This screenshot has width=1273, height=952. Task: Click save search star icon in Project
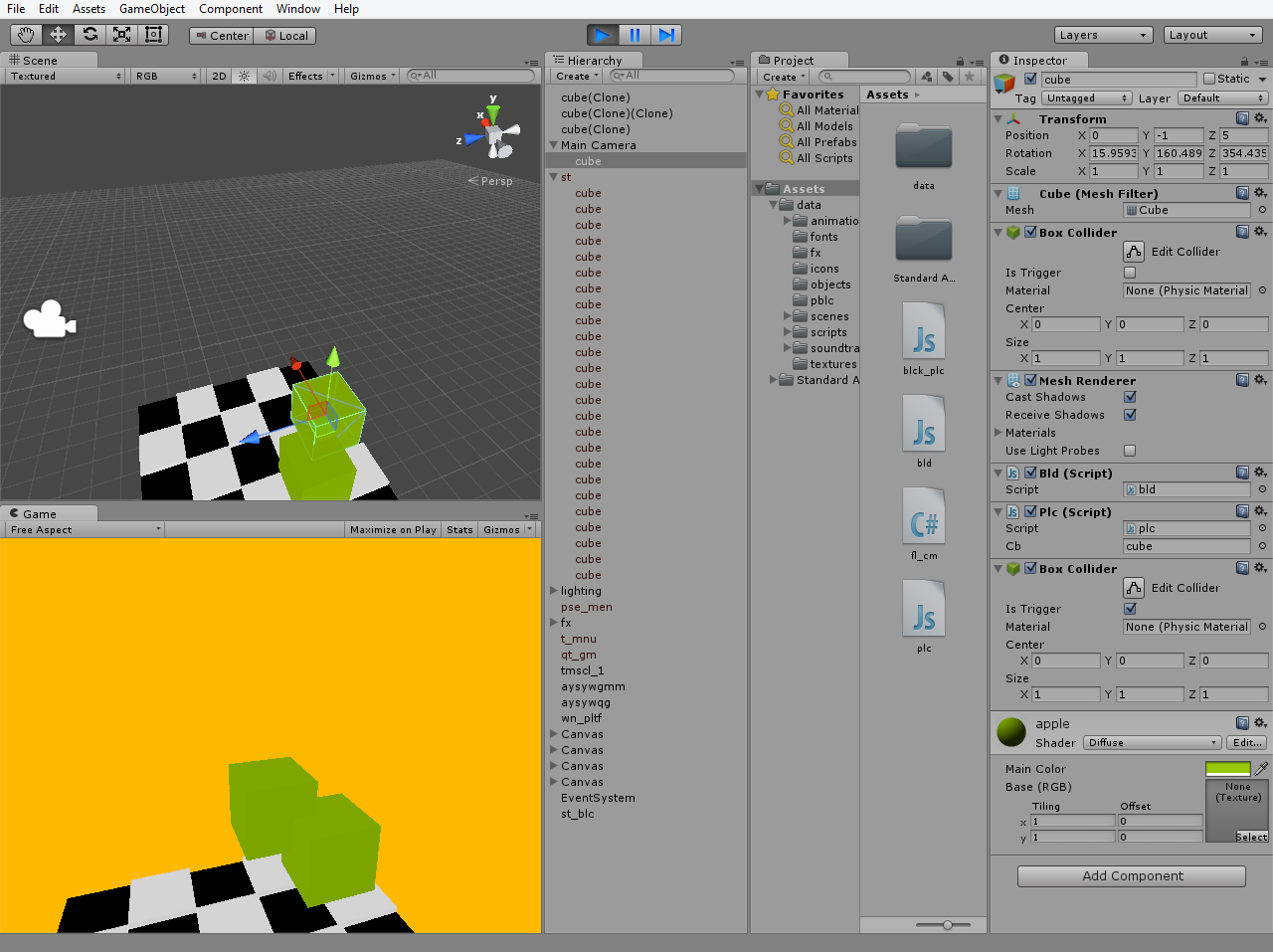click(969, 77)
